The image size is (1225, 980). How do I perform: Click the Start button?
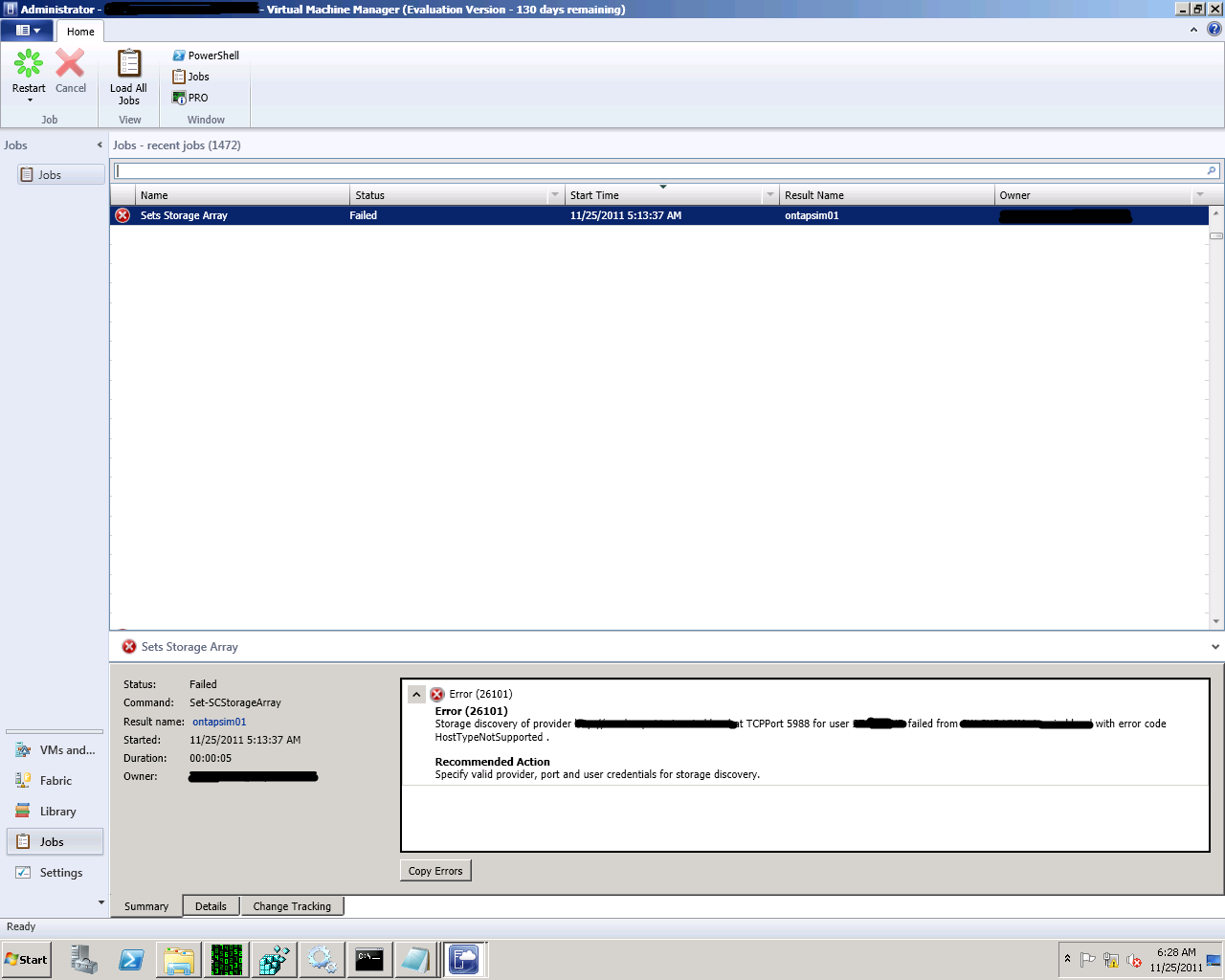tap(27, 960)
